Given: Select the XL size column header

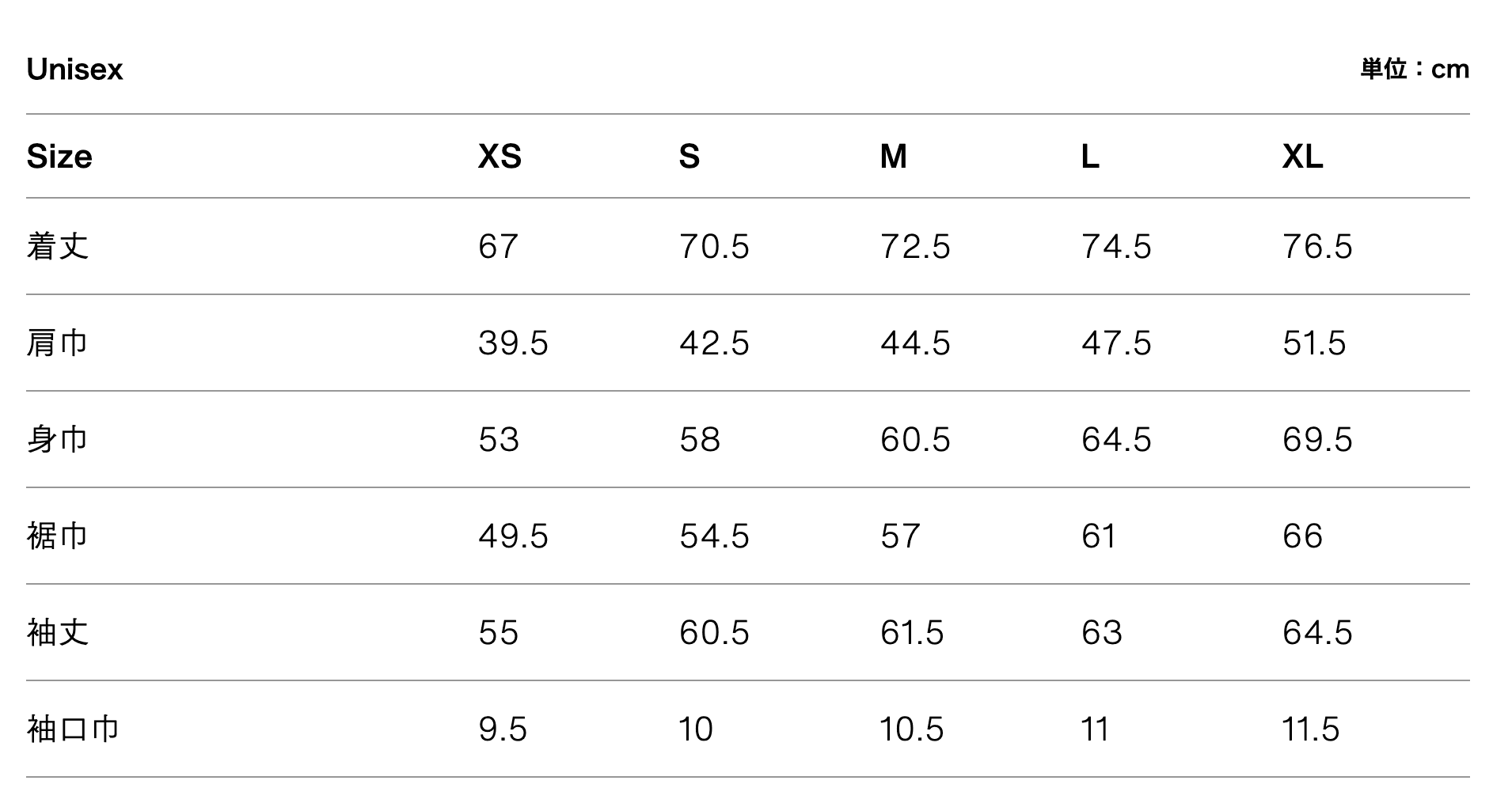Looking at the screenshot, I should click(x=1302, y=157).
